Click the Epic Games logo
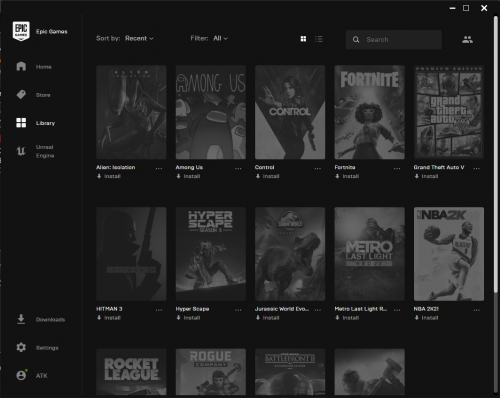Screen dimensions: 500x398 pos(21,31)
